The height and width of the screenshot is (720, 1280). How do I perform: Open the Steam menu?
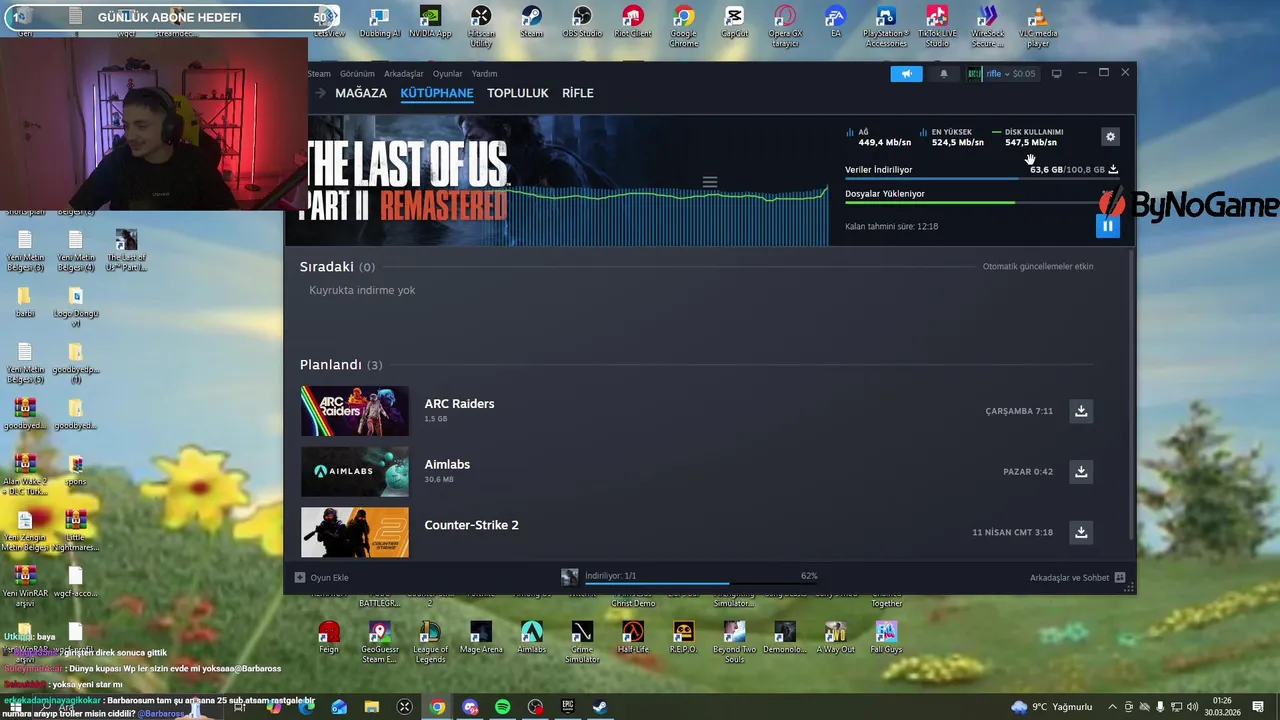click(x=319, y=73)
